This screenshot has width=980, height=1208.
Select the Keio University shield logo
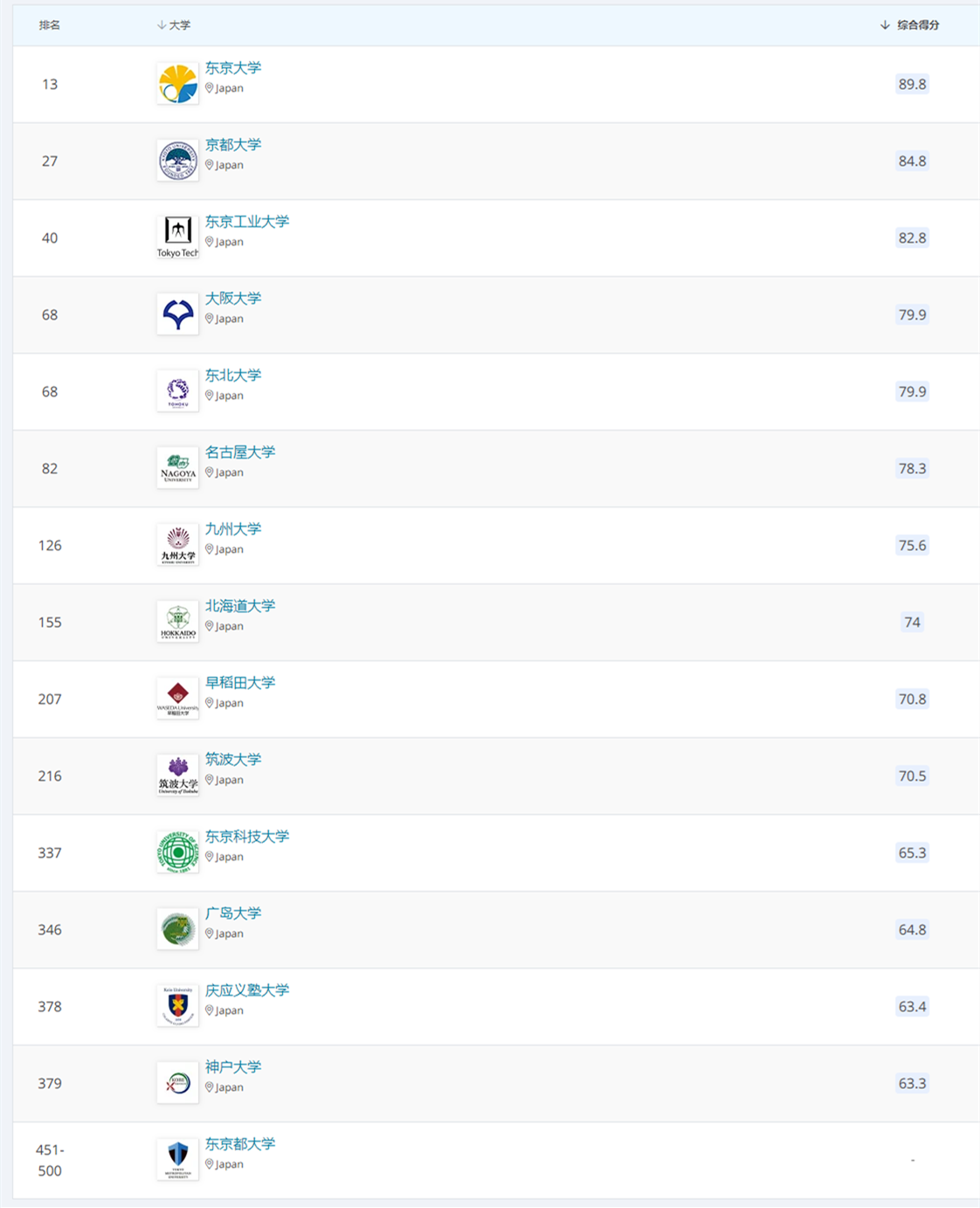177,1006
